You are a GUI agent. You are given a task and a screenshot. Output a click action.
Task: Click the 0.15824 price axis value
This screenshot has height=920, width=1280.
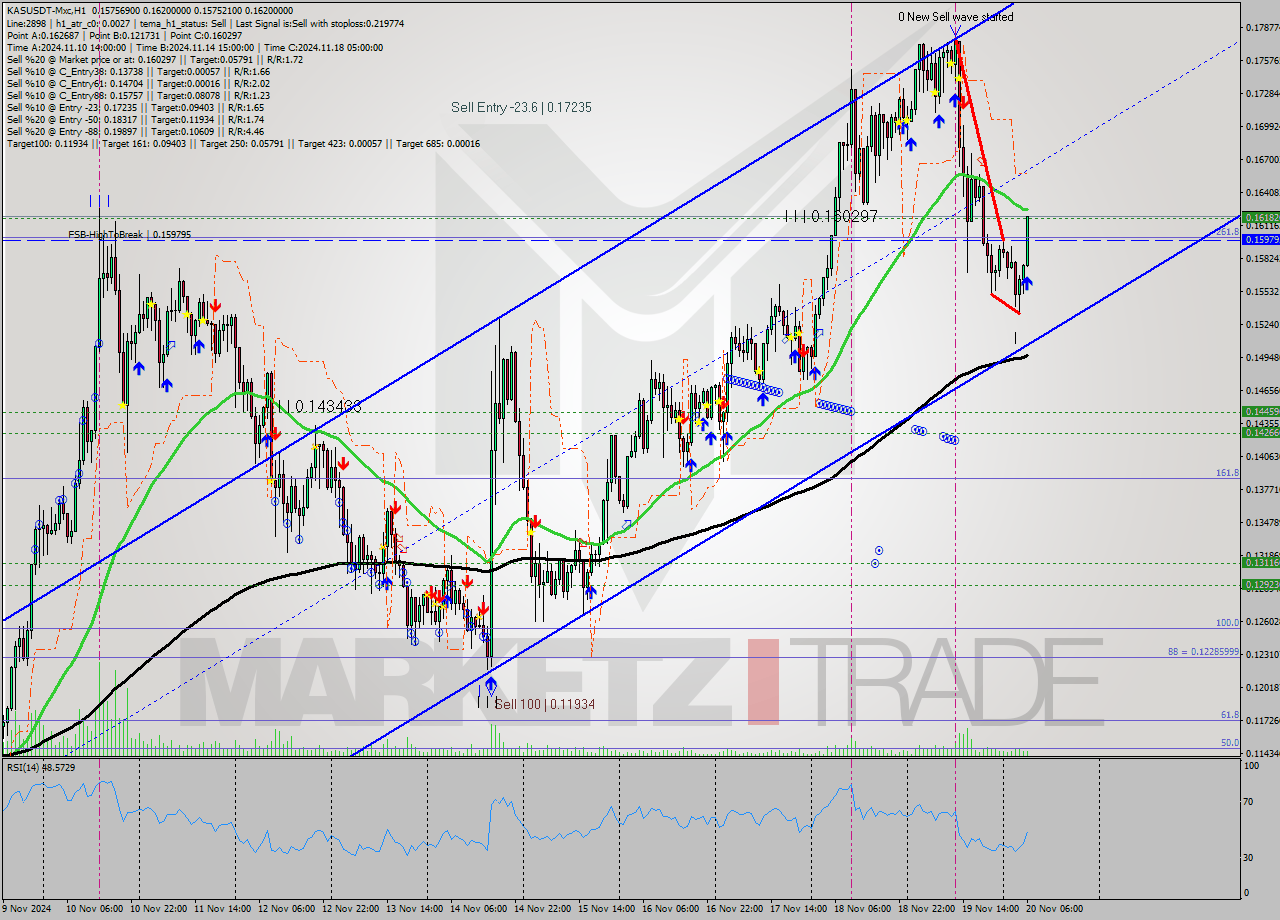coord(1262,259)
